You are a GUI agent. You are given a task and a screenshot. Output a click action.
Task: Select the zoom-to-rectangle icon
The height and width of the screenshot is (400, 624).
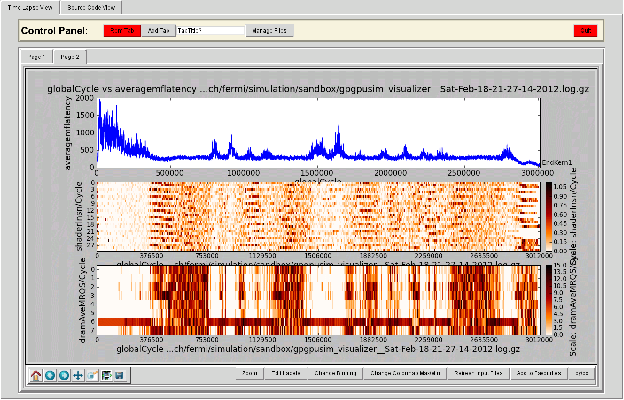coord(91,375)
